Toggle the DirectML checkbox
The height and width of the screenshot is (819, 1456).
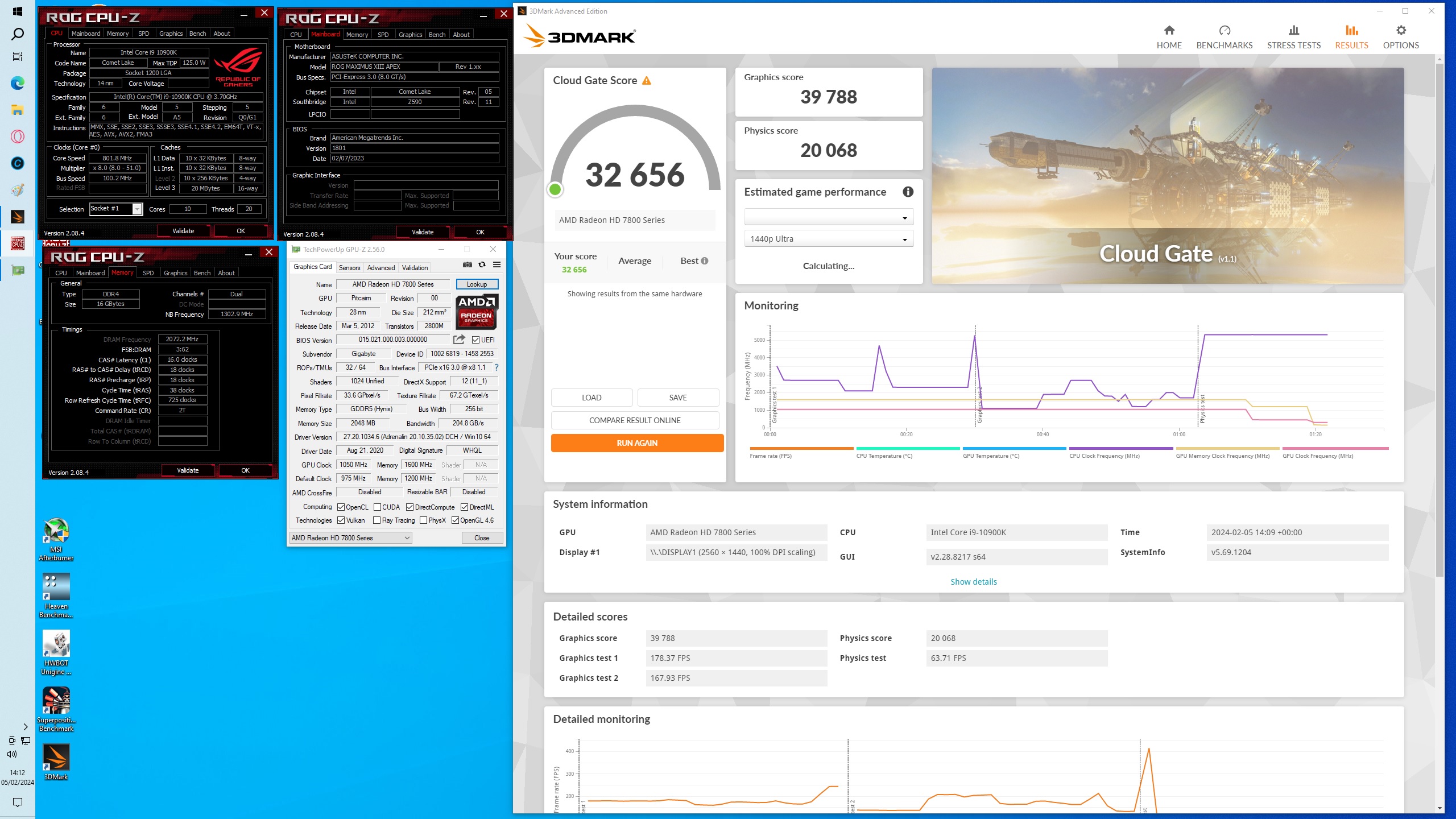pyautogui.click(x=464, y=507)
